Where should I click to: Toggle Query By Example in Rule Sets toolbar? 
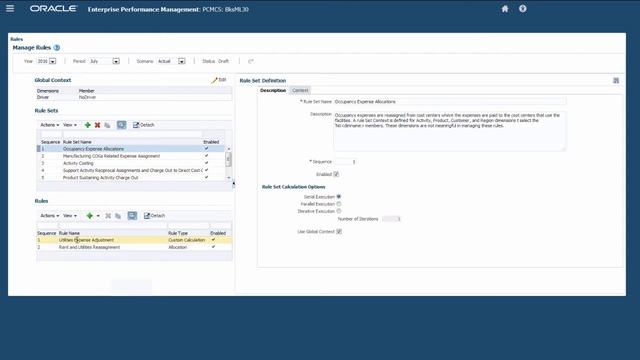(x=121, y=125)
